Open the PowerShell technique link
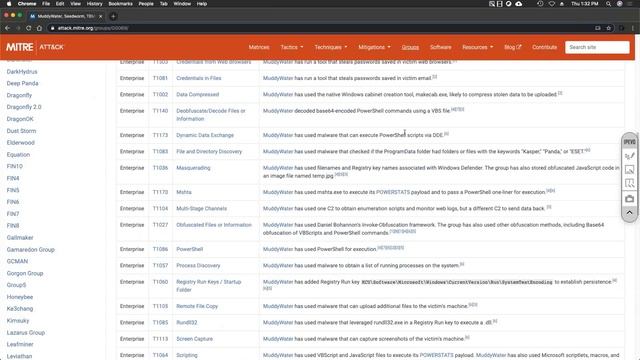 pos(189,249)
